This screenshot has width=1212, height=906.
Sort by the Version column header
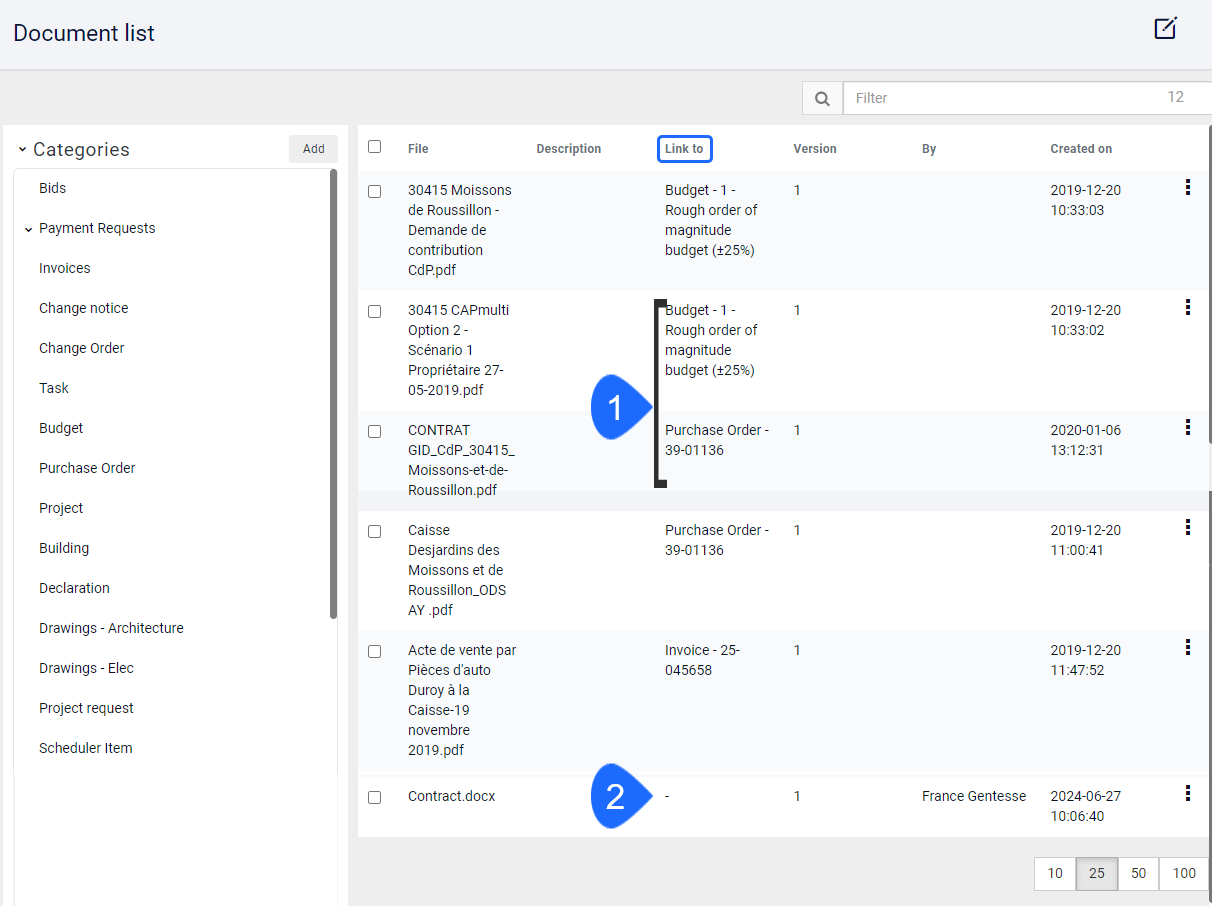point(815,149)
